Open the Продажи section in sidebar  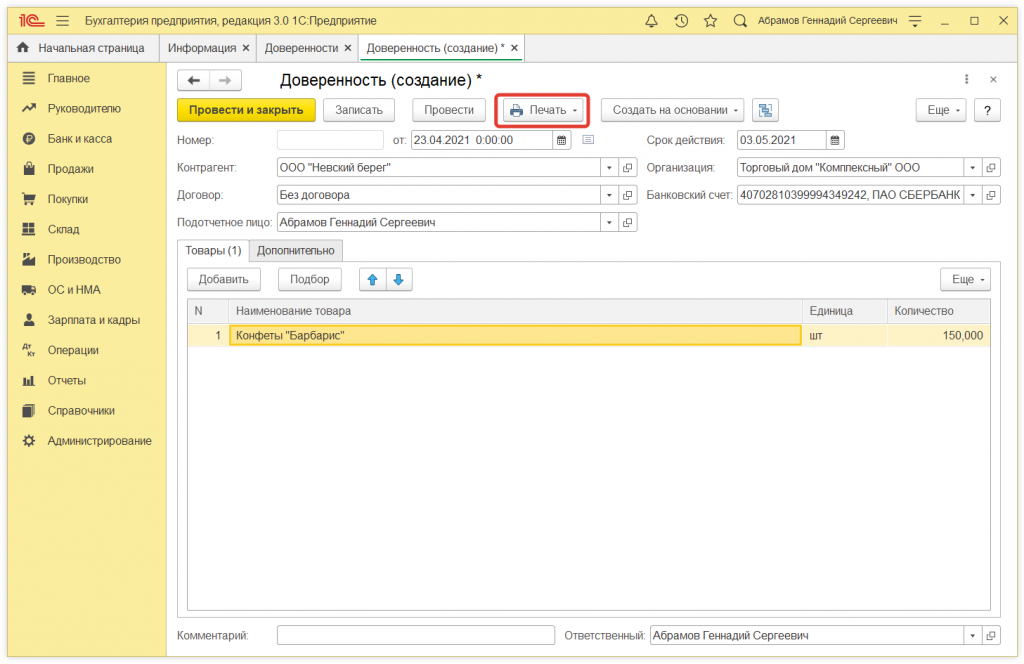70,169
